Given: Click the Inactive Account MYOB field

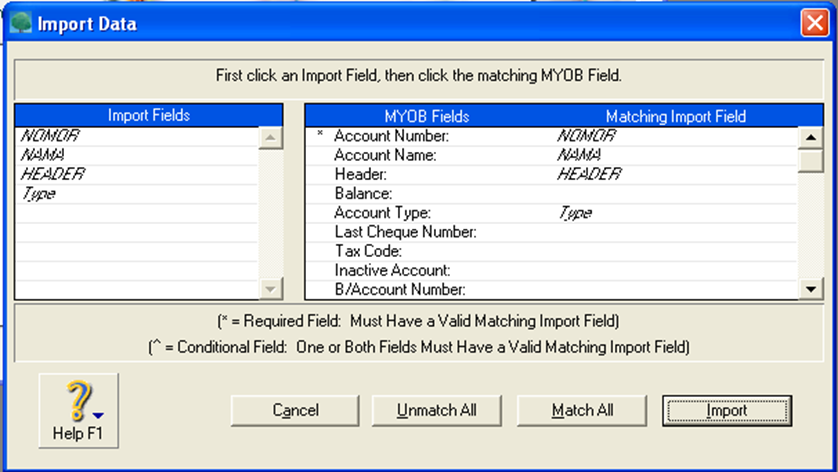Looking at the screenshot, I should [392, 270].
